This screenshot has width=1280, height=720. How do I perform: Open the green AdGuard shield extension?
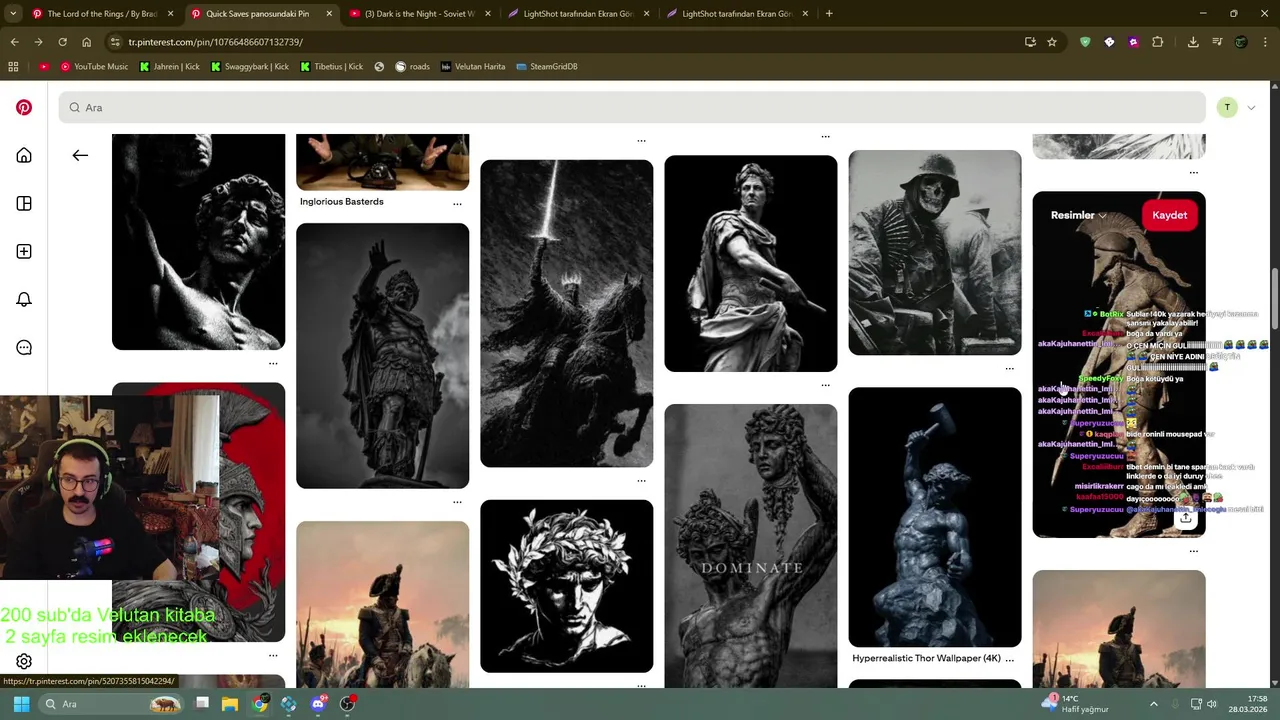click(1085, 42)
